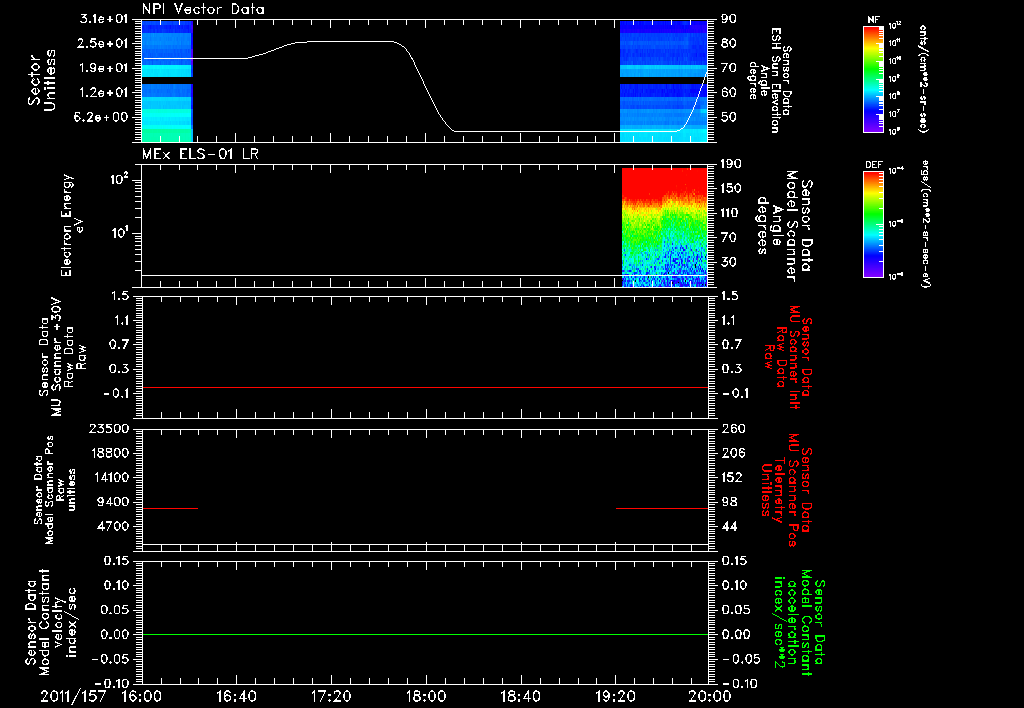Select the "260" telemetry axis tick
The image size is (1024, 708).
(x=733, y=428)
